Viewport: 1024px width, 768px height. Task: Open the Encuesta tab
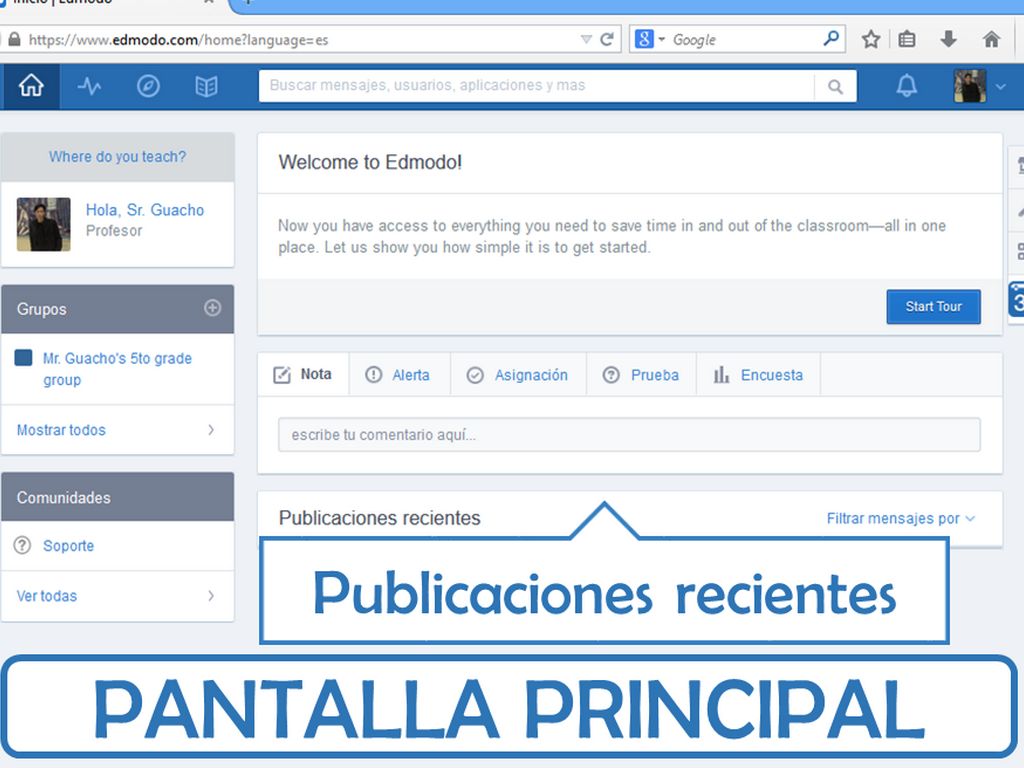758,375
